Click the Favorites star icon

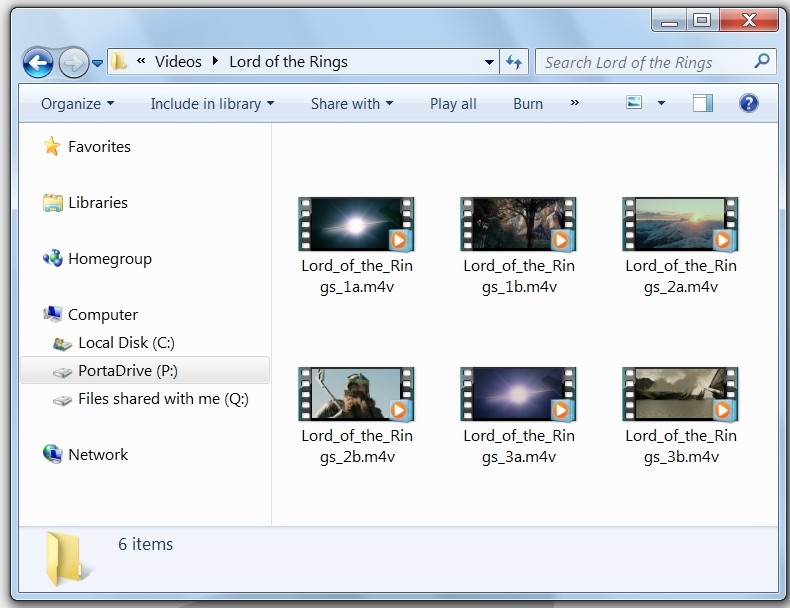[52, 146]
